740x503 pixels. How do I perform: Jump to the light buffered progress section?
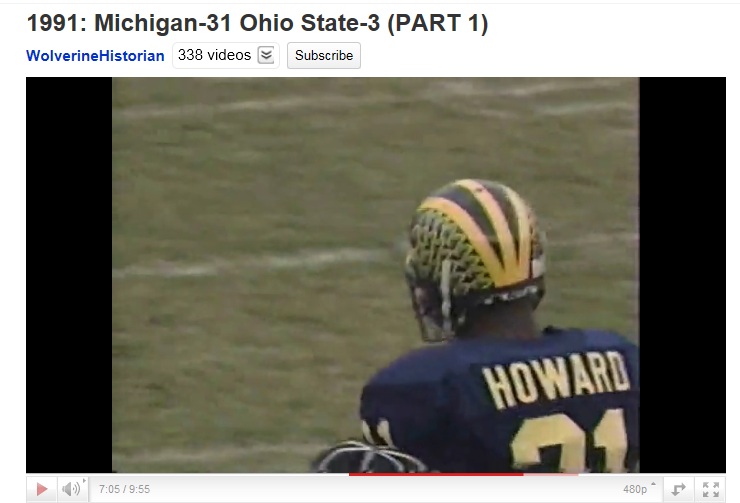(x=551, y=474)
